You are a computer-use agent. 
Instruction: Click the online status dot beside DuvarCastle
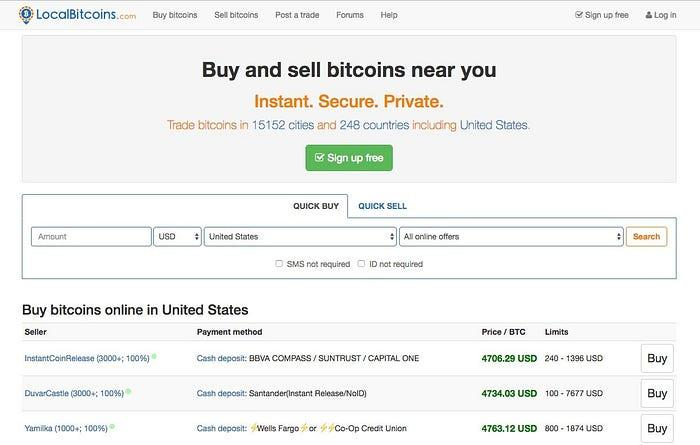pos(128,391)
